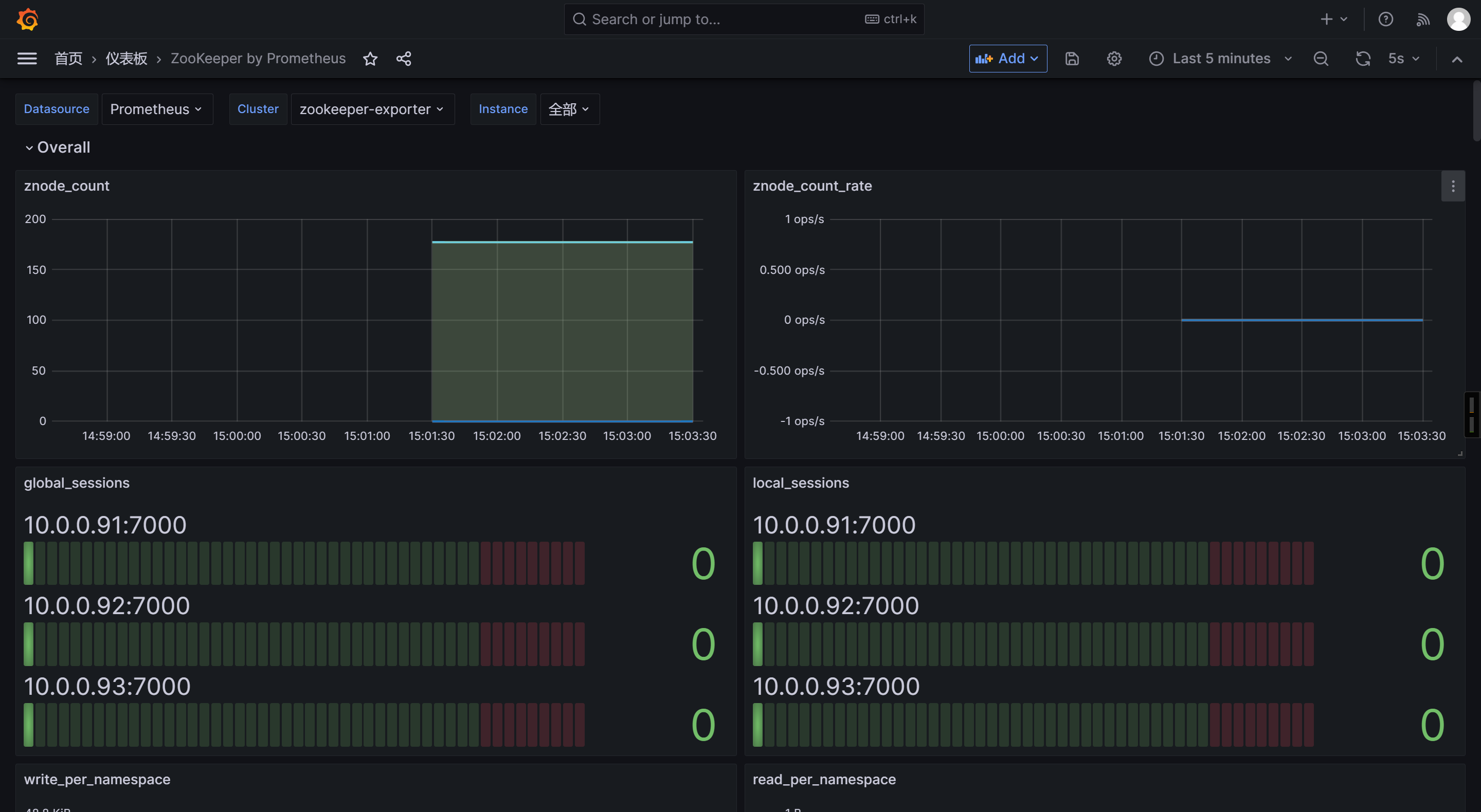Click the share dashboard icon
Image resolution: width=1481 pixels, height=812 pixels.
[404, 59]
